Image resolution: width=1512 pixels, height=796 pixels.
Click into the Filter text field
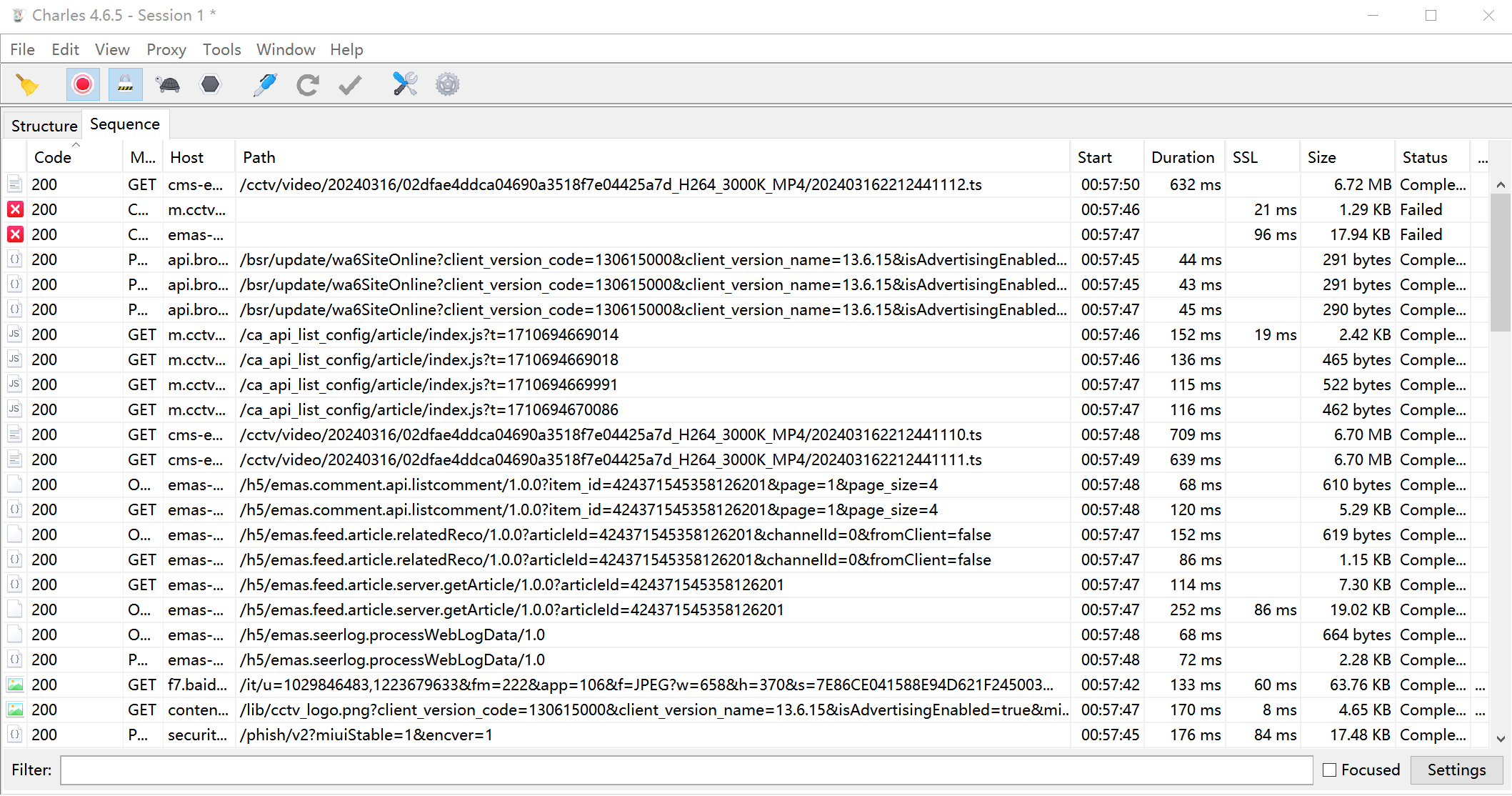[686, 770]
